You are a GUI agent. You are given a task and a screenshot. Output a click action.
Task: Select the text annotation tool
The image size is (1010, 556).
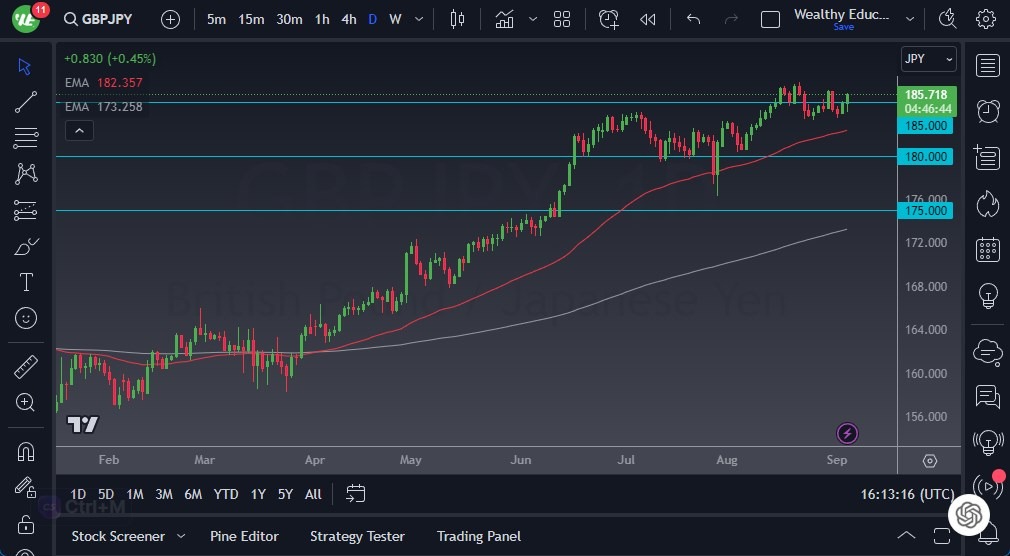[x=26, y=281]
